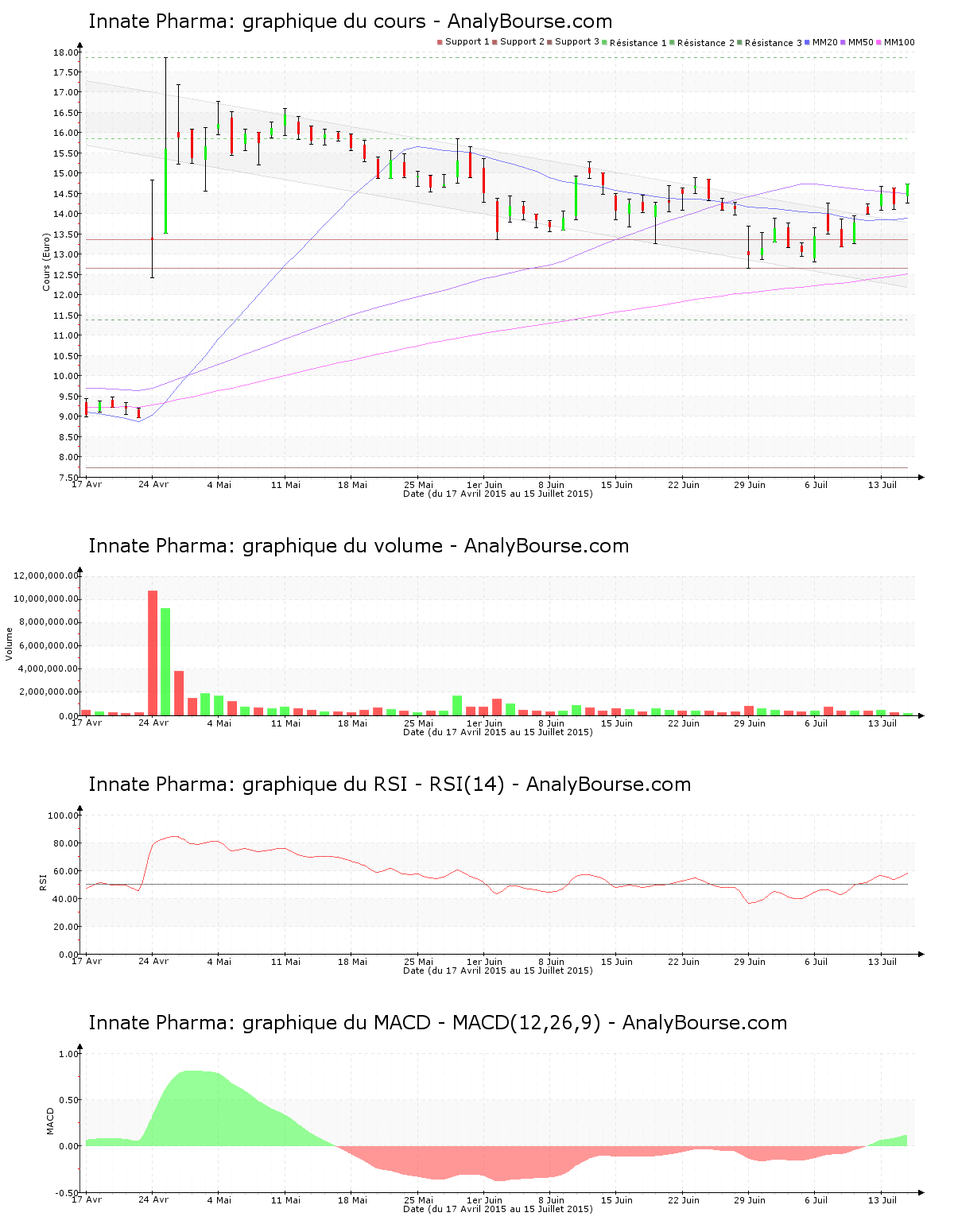Click the vertical 'Volume' axis label
This screenshot has width=954, height=1232.
pos(10,644)
